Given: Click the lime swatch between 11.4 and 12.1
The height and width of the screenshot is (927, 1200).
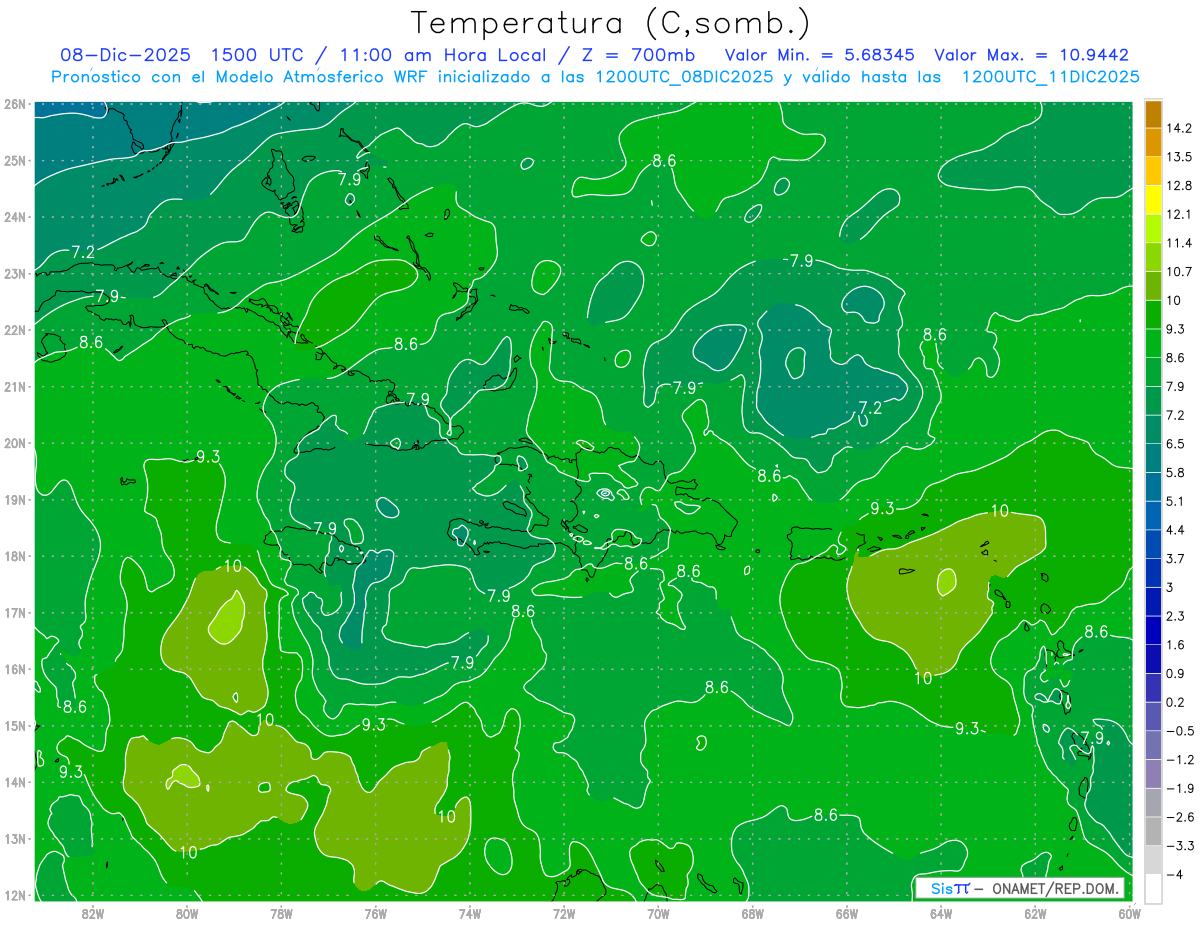Looking at the screenshot, I should tap(1153, 228).
